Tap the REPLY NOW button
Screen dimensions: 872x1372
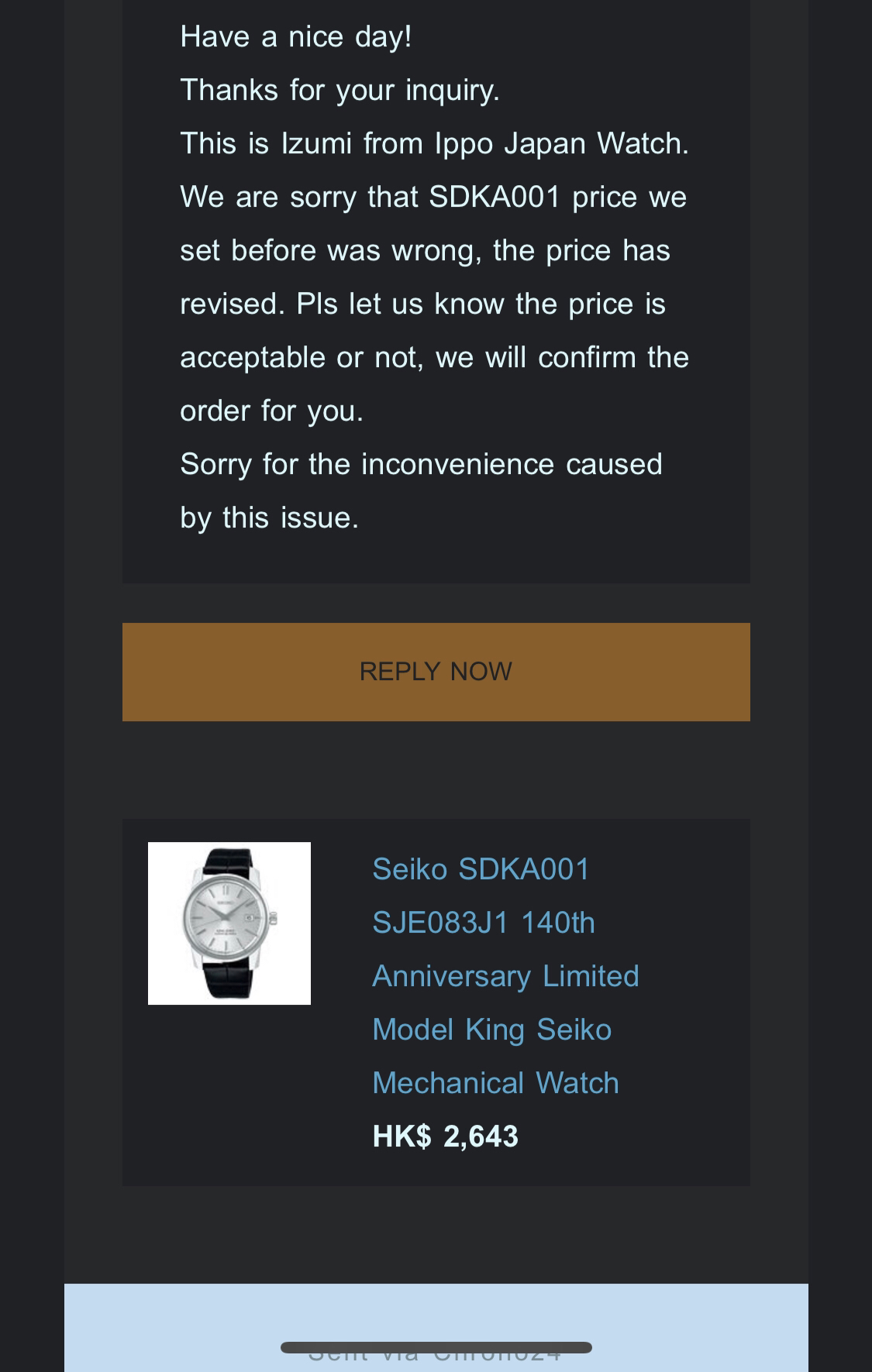(436, 672)
